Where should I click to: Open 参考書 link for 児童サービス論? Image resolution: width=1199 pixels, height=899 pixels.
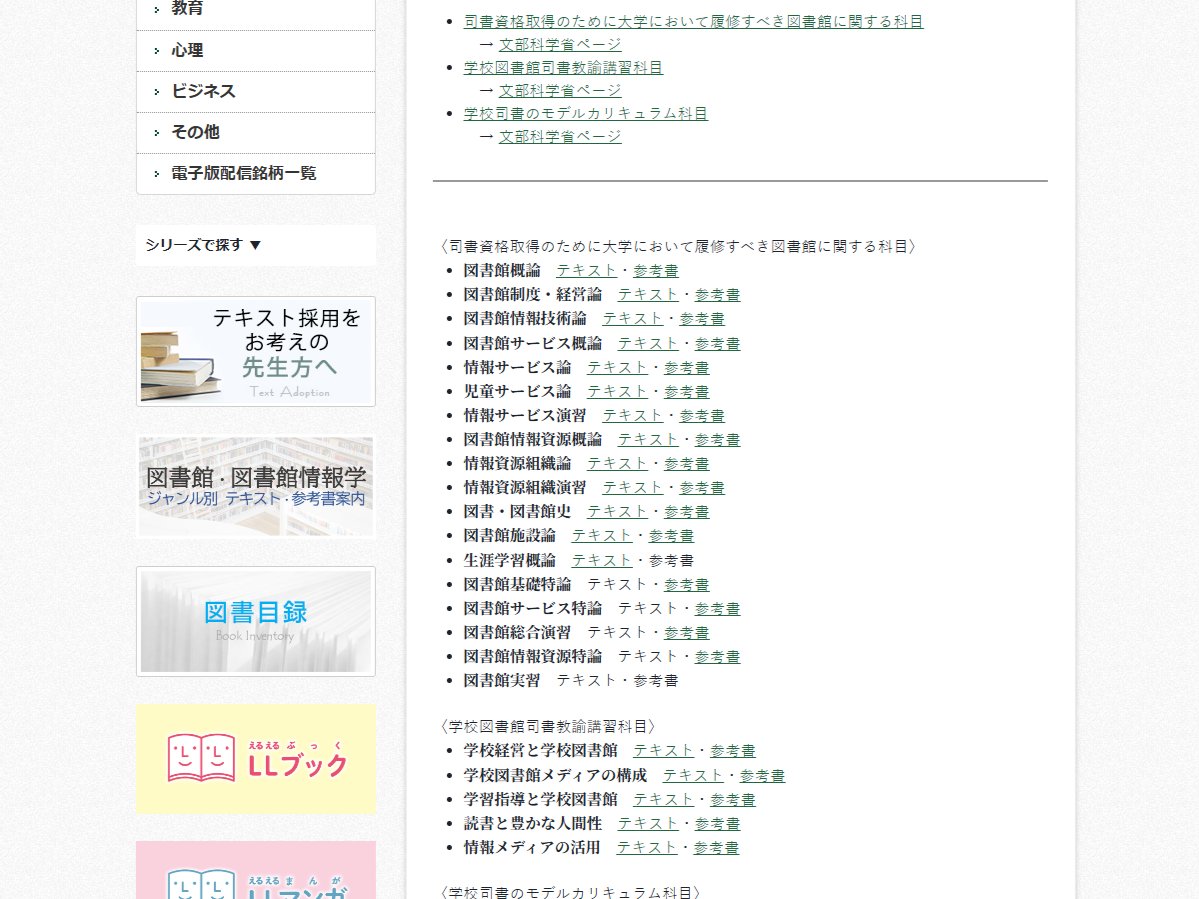[x=687, y=391]
